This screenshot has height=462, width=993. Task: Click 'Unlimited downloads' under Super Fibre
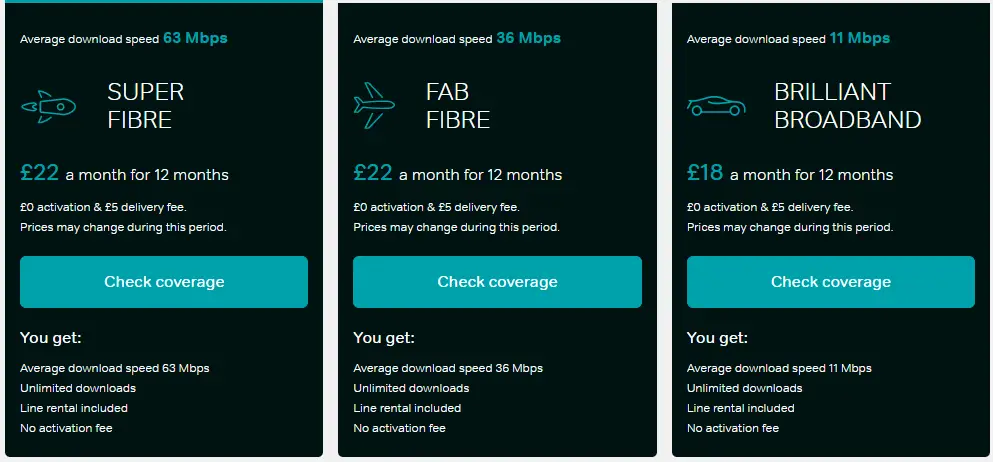[78, 388]
